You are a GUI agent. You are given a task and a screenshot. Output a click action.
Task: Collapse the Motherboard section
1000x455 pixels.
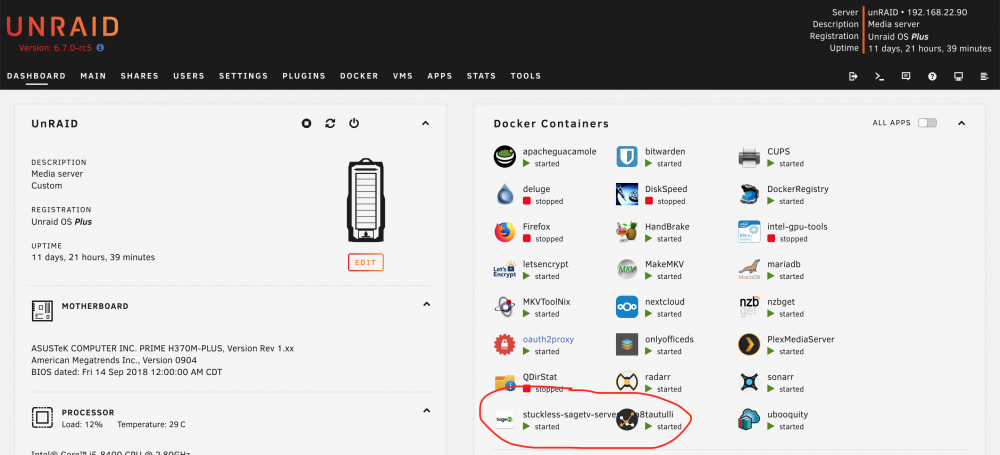coord(427,304)
